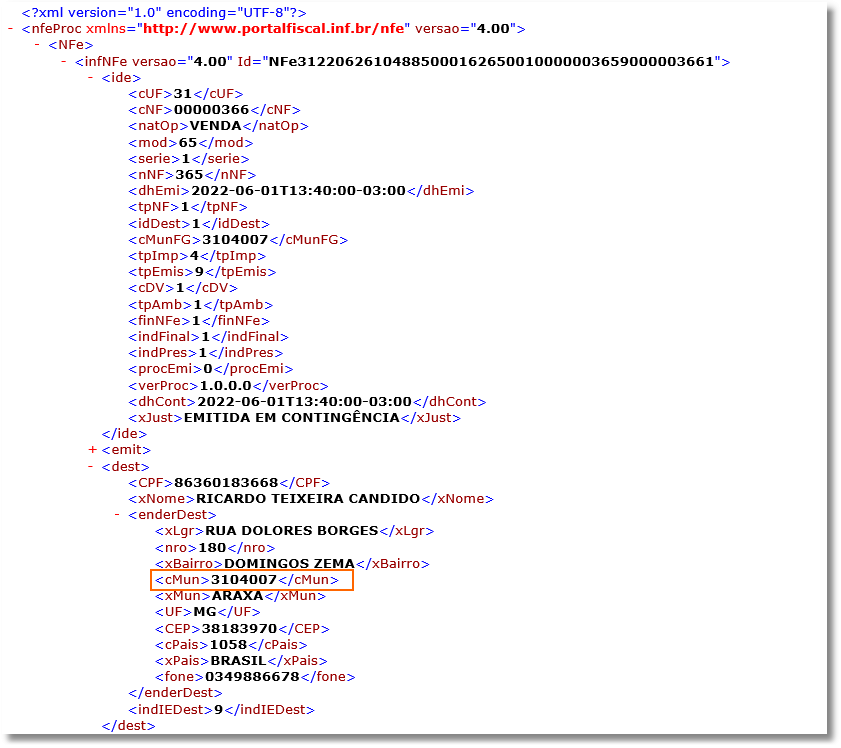Viewport: 841px width, 748px height.
Task: Select xLgr RUA DOLORES BORGES
Action: [x=292, y=531]
